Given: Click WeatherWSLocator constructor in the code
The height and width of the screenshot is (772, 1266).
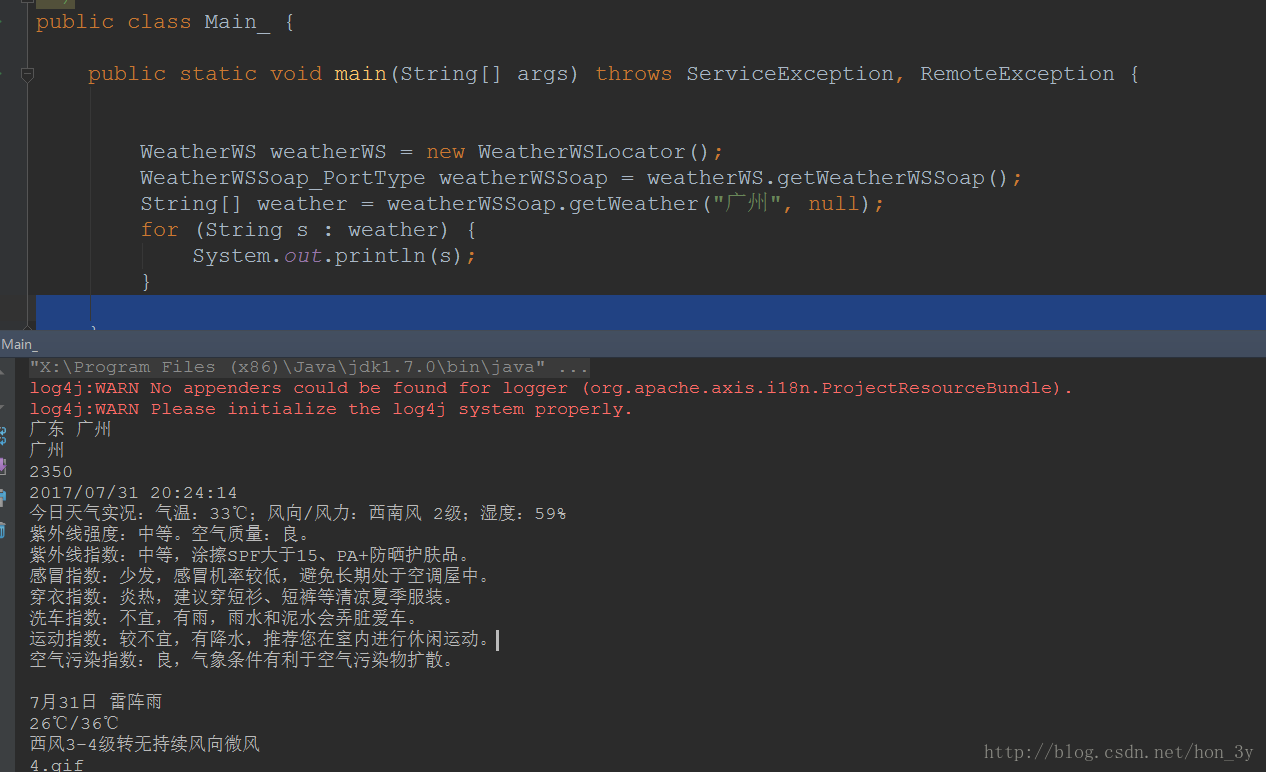Looking at the screenshot, I should pos(581,152).
